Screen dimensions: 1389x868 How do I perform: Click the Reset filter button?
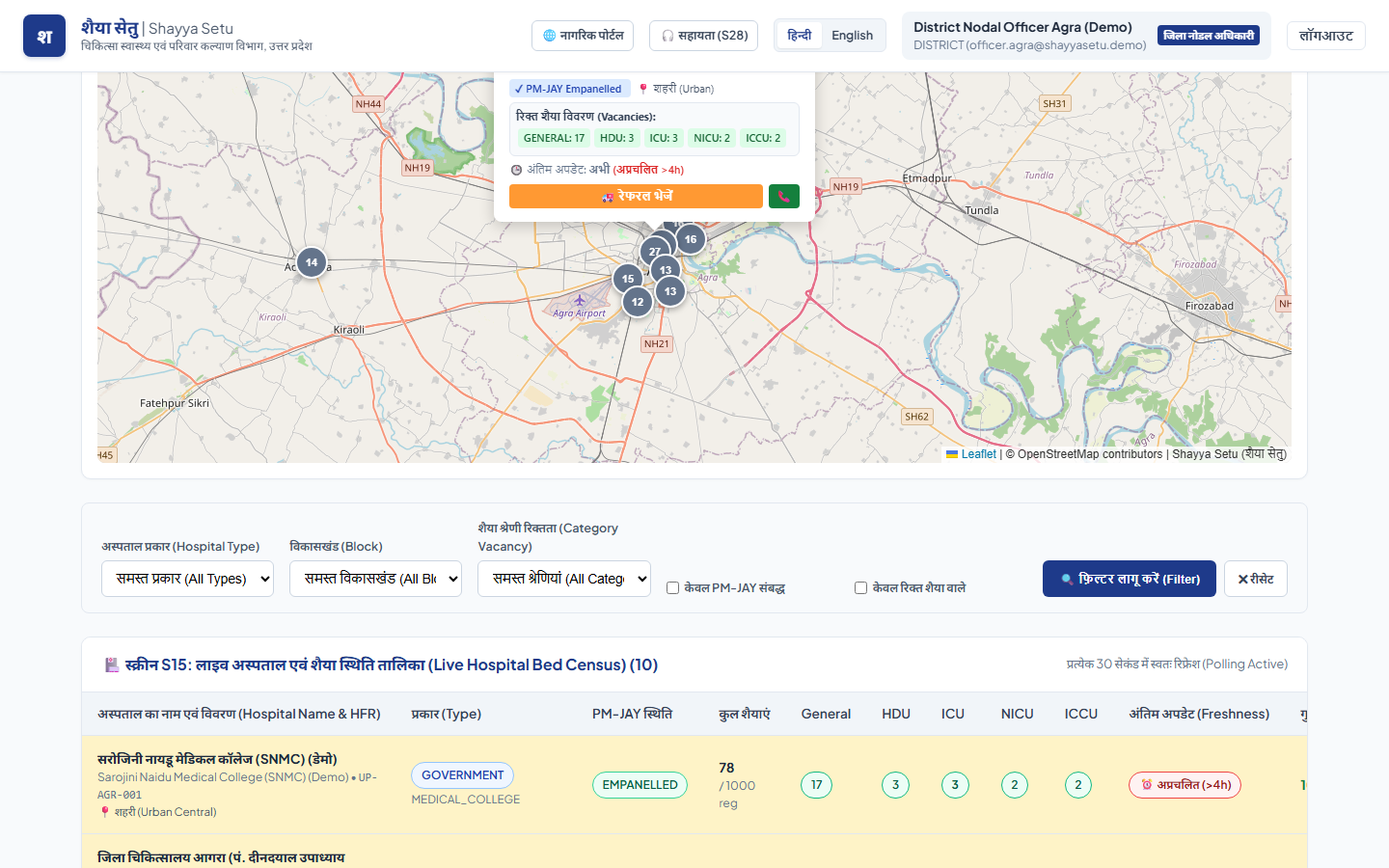click(x=1256, y=579)
